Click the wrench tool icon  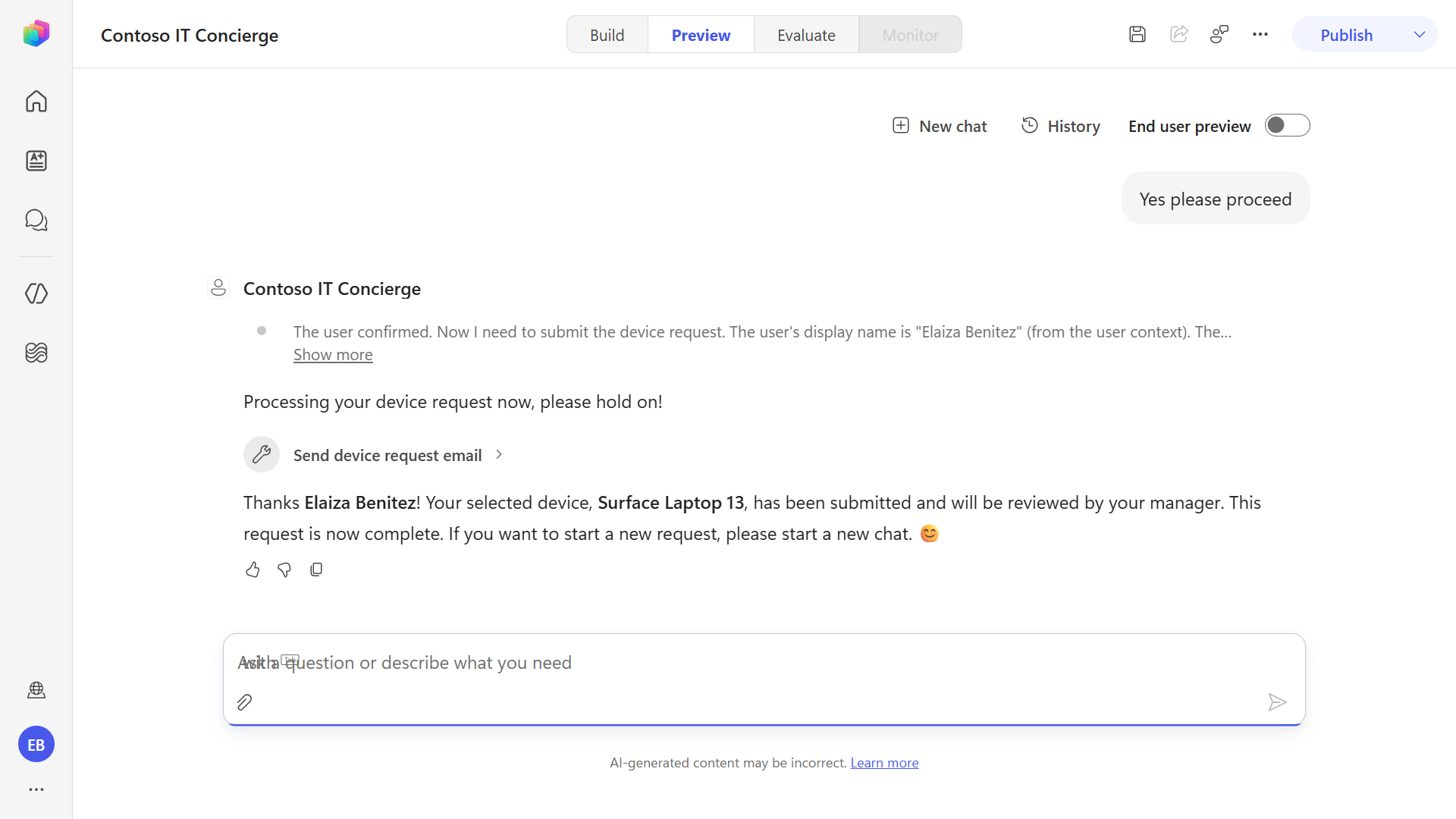tap(262, 454)
